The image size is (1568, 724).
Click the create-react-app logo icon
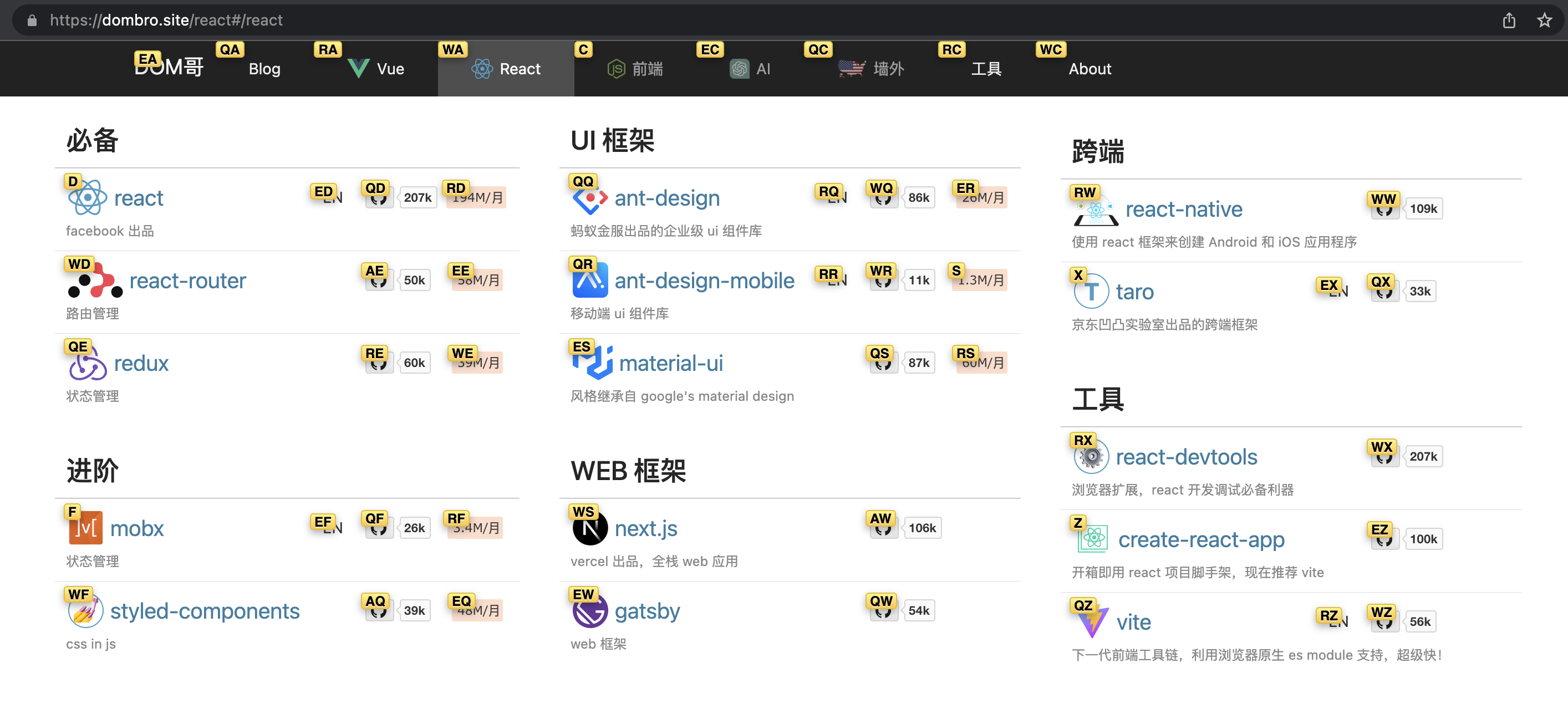tap(1093, 539)
